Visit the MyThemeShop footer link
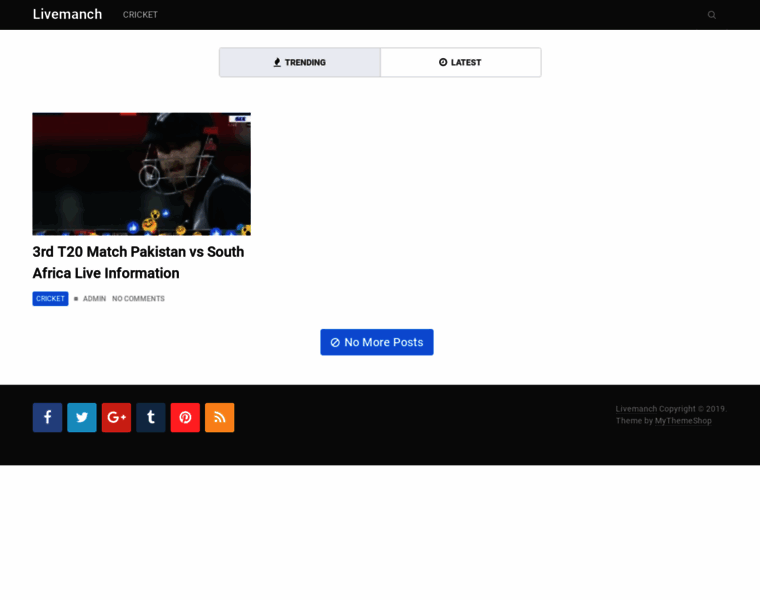This screenshot has height=600, width=760. (683, 421)
